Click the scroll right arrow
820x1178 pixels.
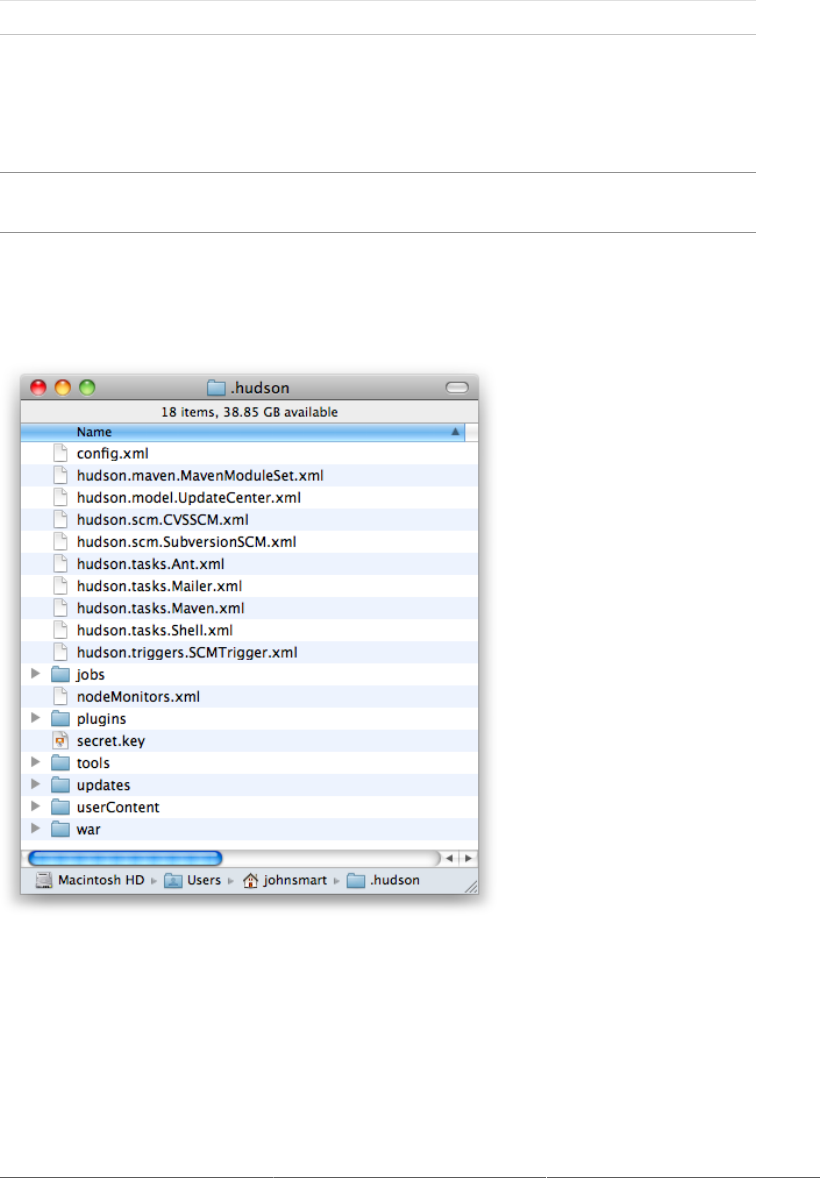click(x=468, y=858)
